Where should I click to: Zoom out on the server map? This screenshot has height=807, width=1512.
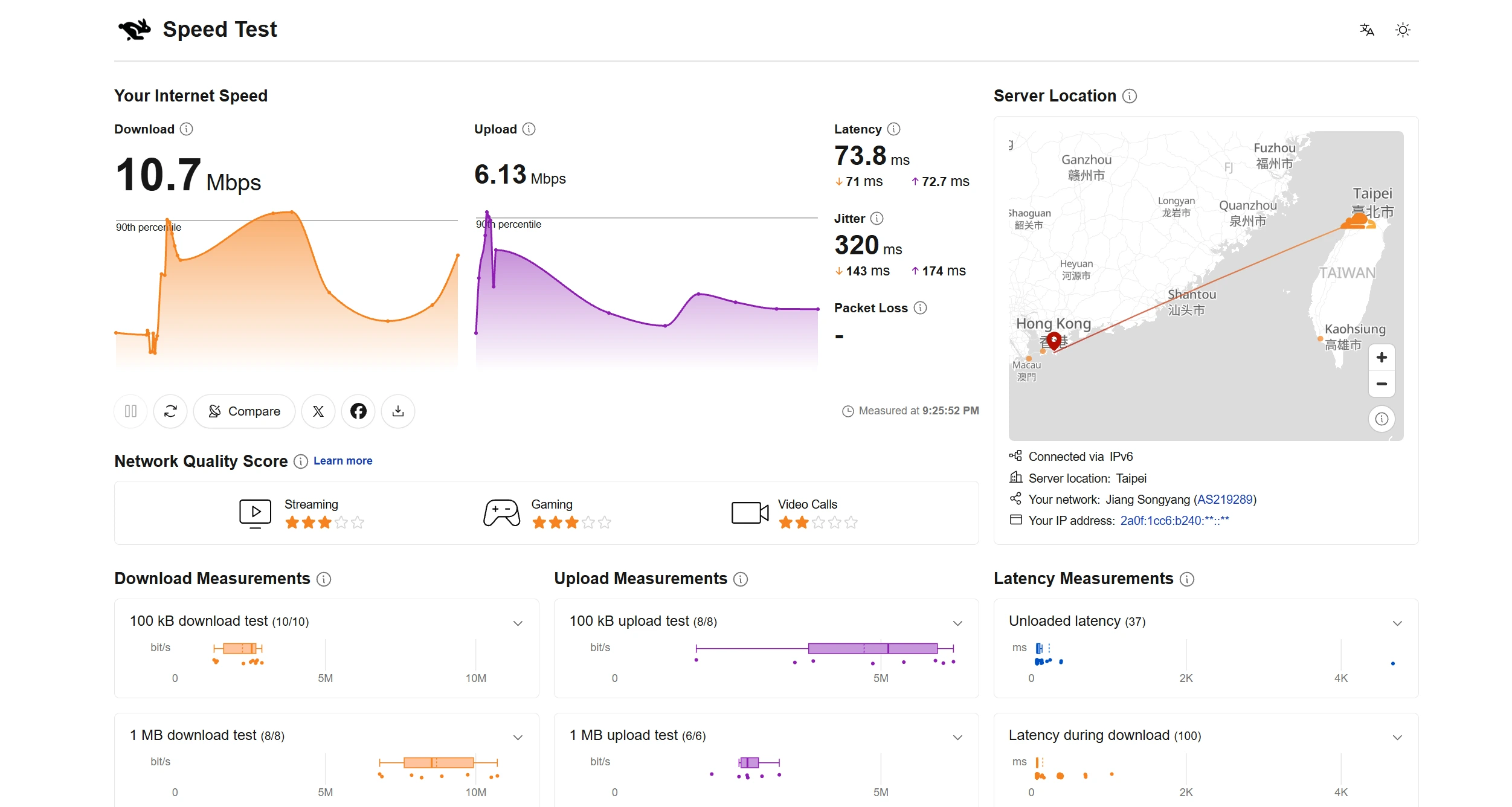(1382, 384)
